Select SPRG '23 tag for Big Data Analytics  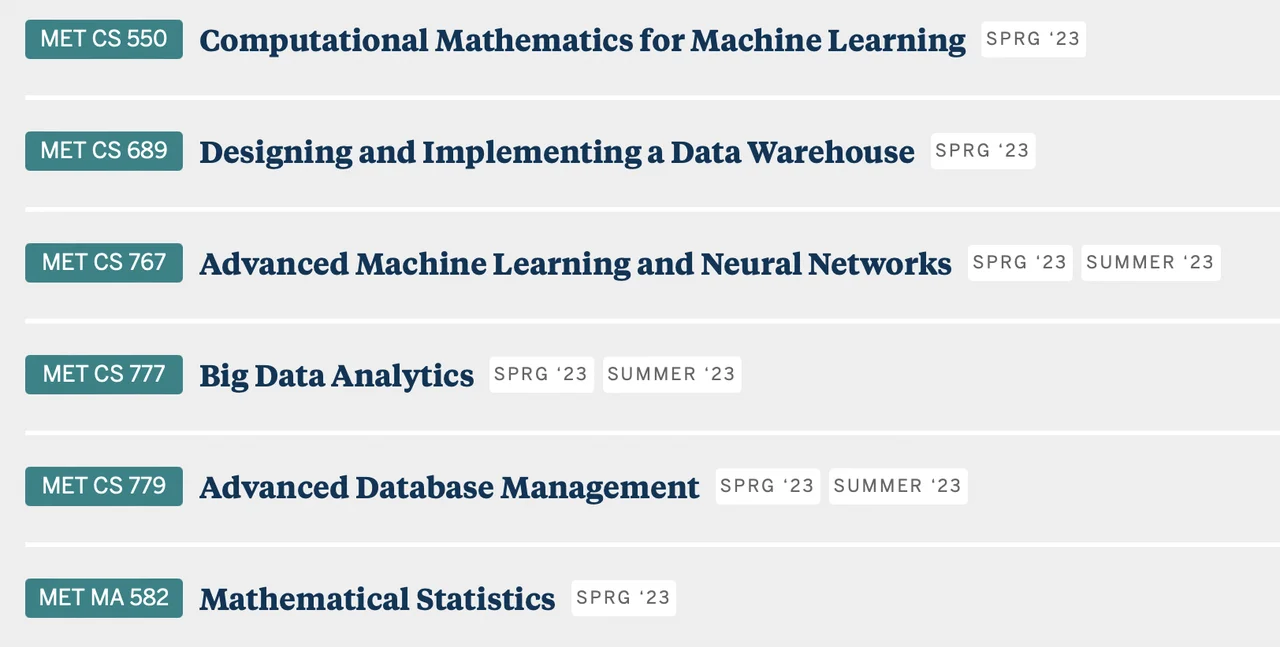(541, 375)
